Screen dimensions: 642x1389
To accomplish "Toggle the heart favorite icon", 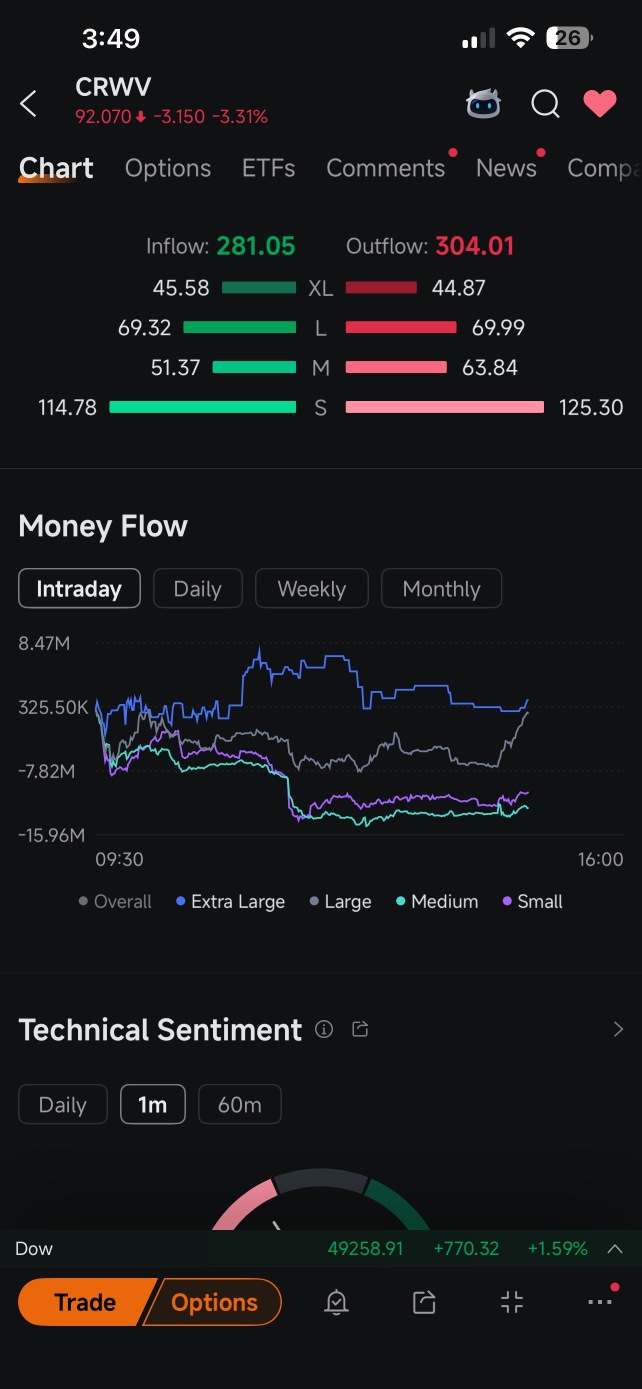I will pyautogui.click(x=600, y=103).
